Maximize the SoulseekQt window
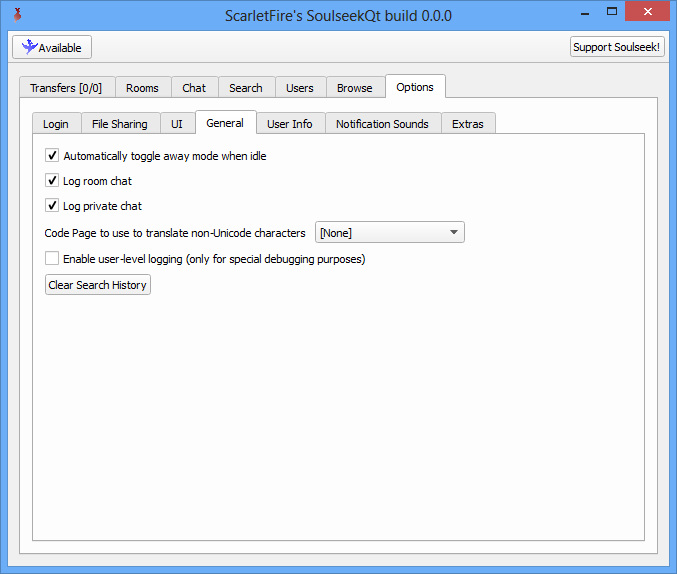 coord(612,12)
